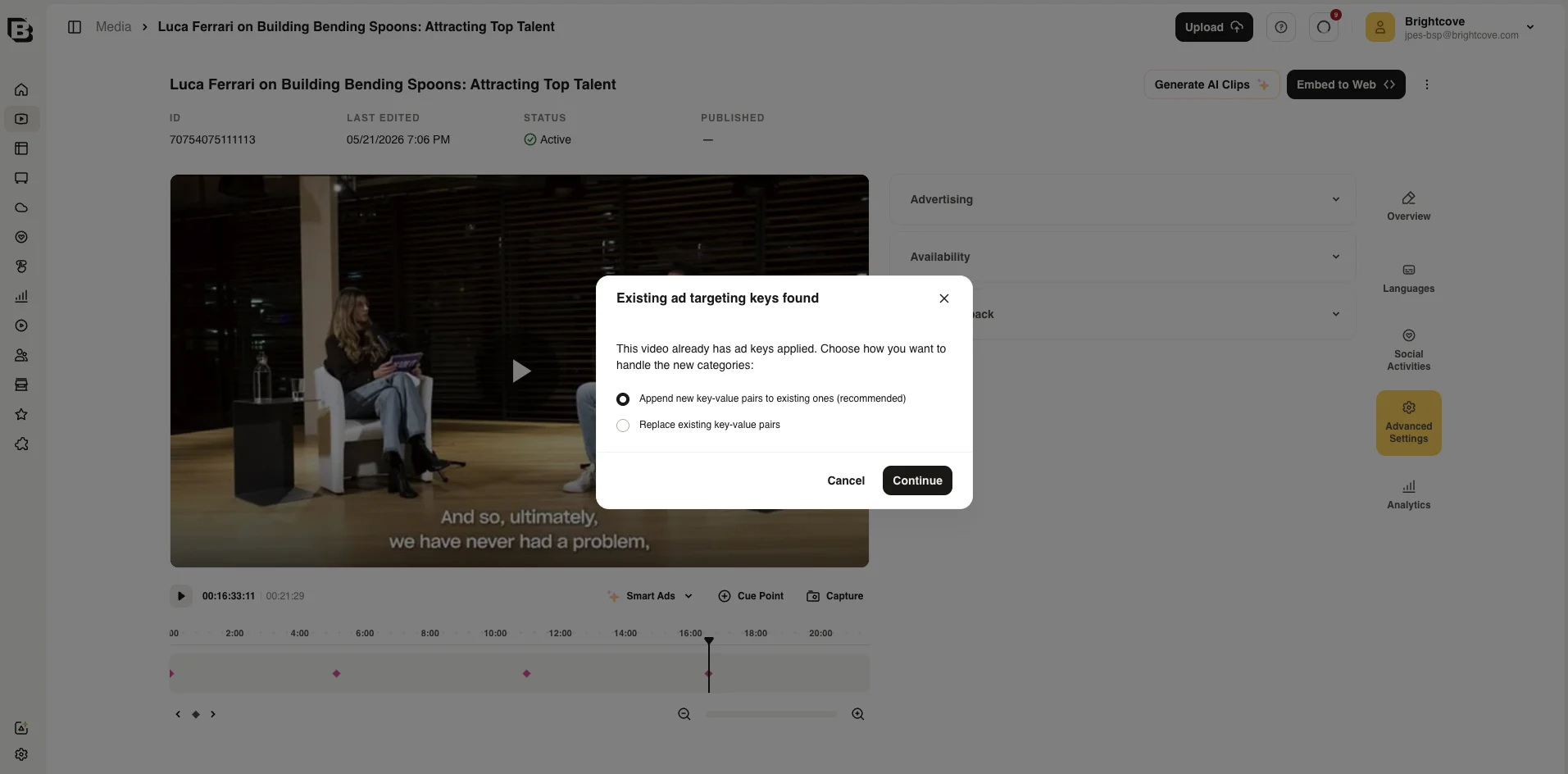Open the storefront sidebar icon
The image size is (1568, 774).
coord(21,385)
